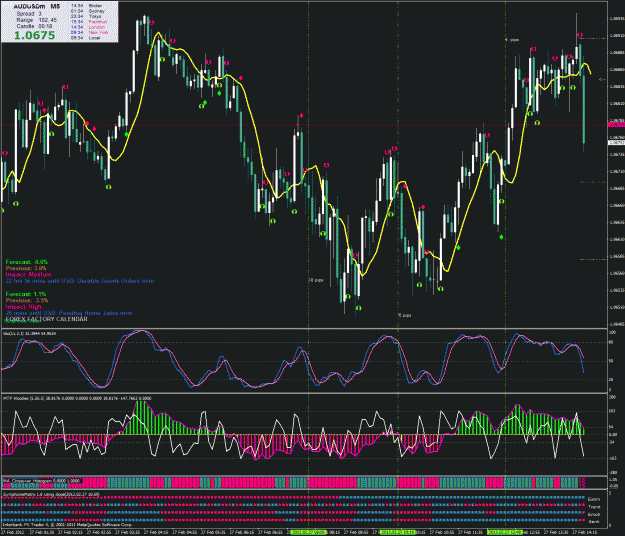Click the Candle countdown timer line
Screen dimensions: 625x536
point(34,26)
